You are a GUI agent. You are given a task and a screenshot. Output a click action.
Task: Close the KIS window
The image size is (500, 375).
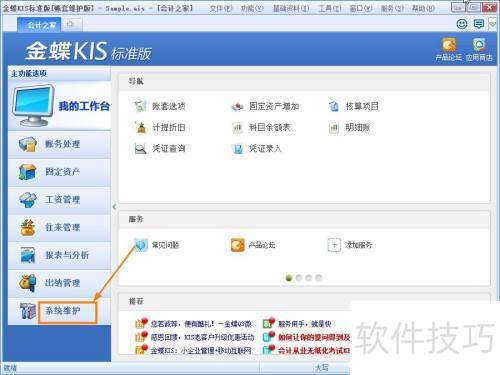[x=489, y=7]
